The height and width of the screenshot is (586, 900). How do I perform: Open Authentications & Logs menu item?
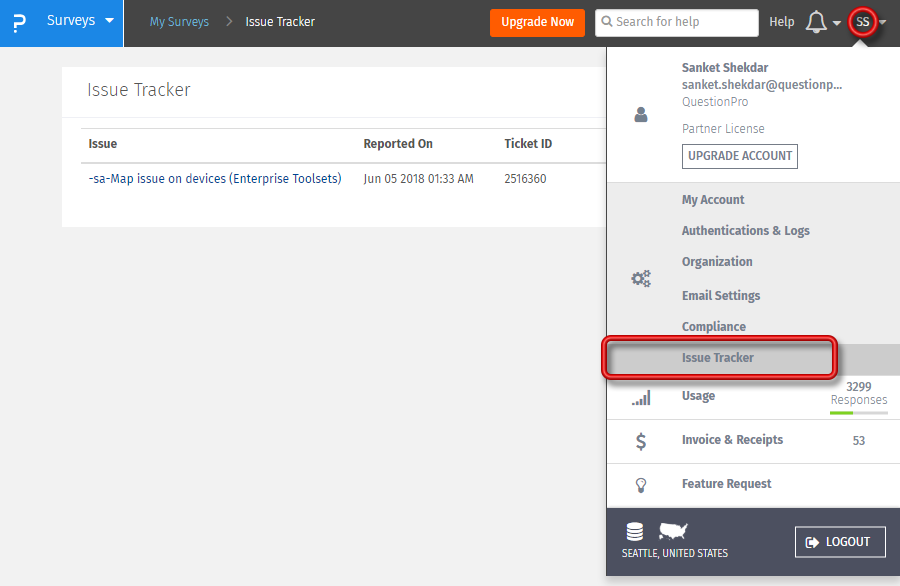(746, 231)
